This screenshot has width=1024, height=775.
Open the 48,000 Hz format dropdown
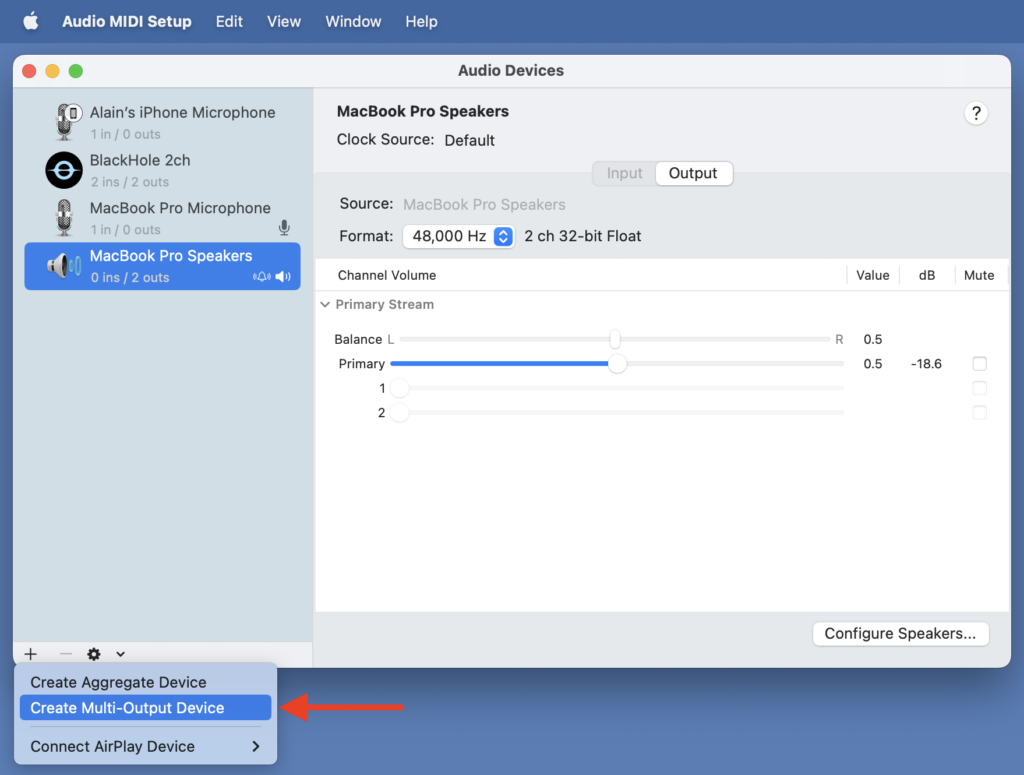click(x=458, y=236)
